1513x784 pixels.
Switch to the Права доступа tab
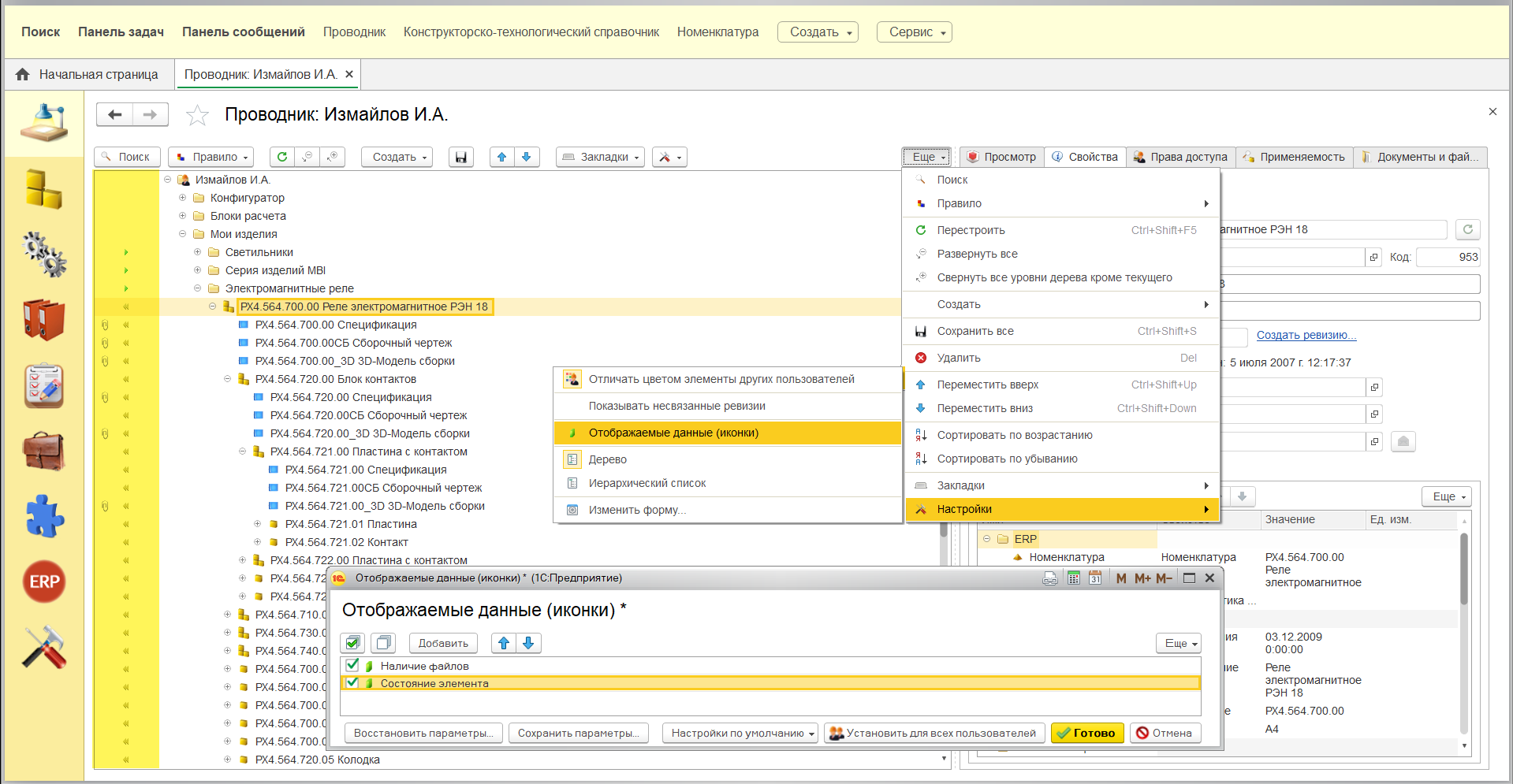[1180, 157]
